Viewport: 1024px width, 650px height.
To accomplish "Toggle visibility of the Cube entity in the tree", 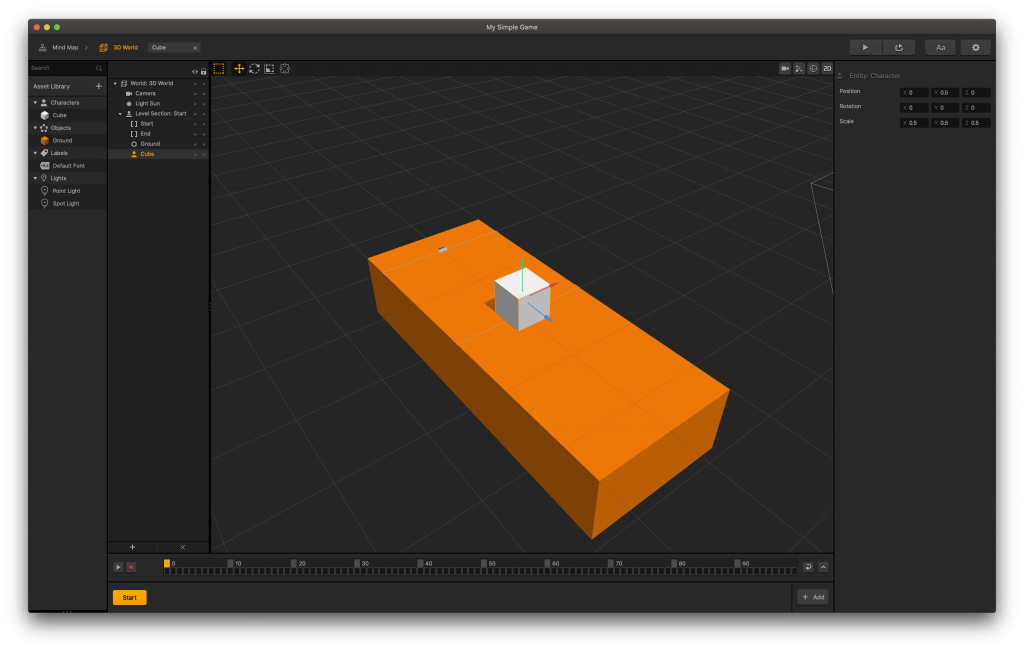I will [x=195, y=153].
